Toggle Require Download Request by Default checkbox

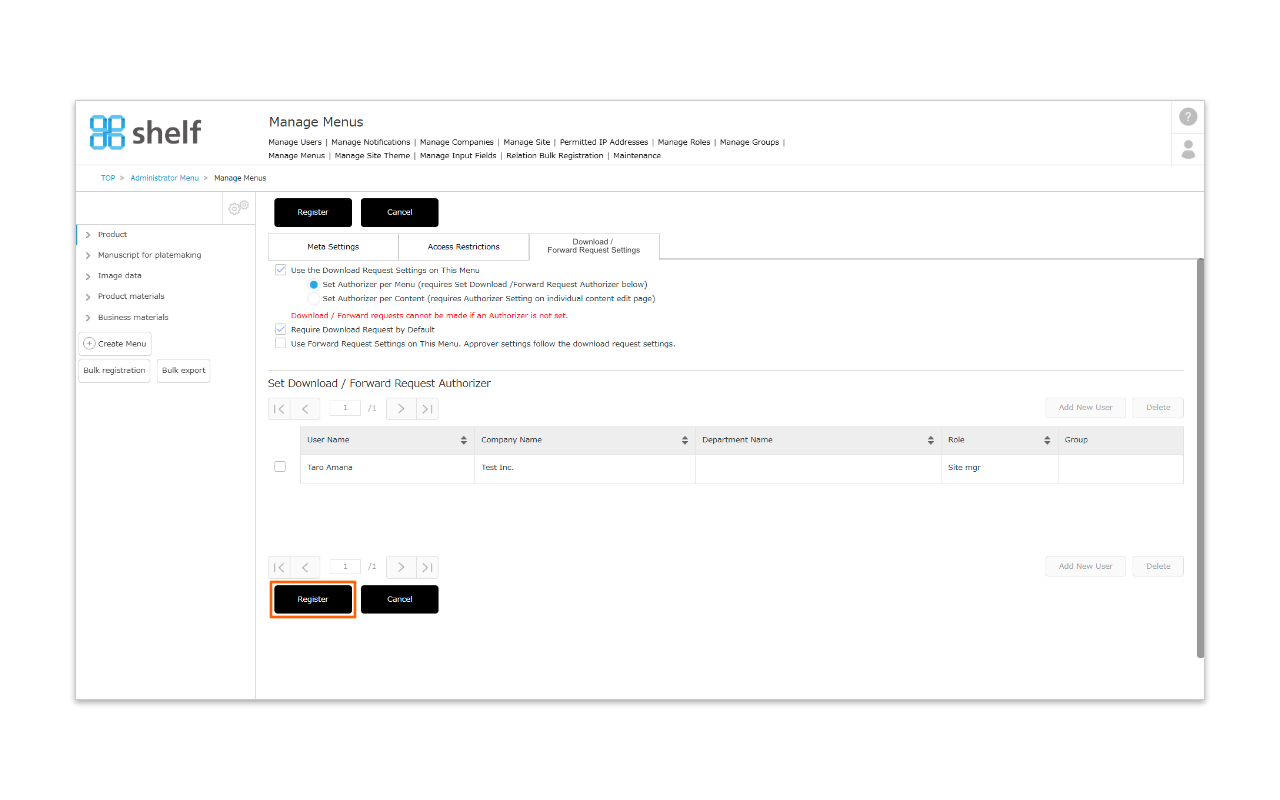pyautogui.click(x=281, y=329)
